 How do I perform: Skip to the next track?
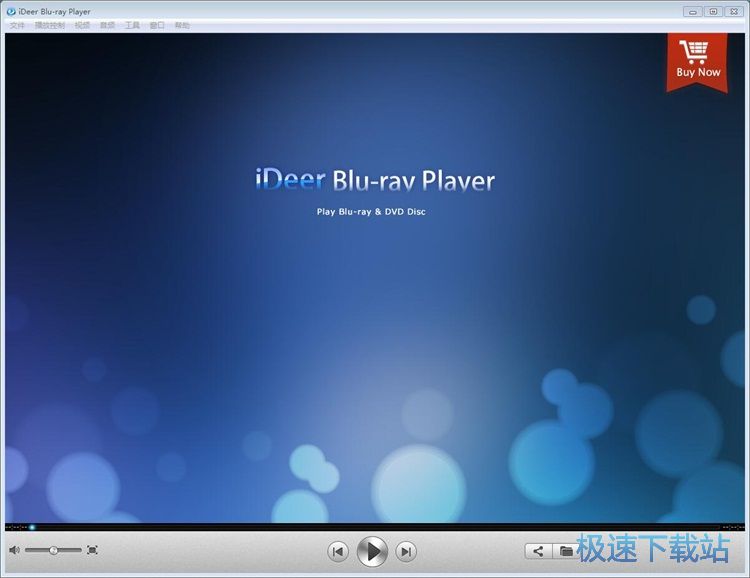click(x=406, y=552)
